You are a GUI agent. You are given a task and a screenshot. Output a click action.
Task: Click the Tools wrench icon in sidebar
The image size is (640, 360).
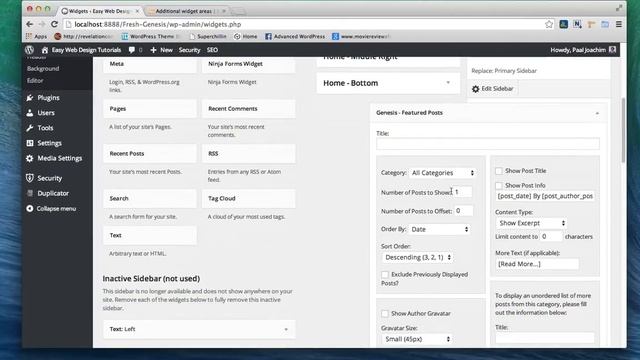(29, 128)
